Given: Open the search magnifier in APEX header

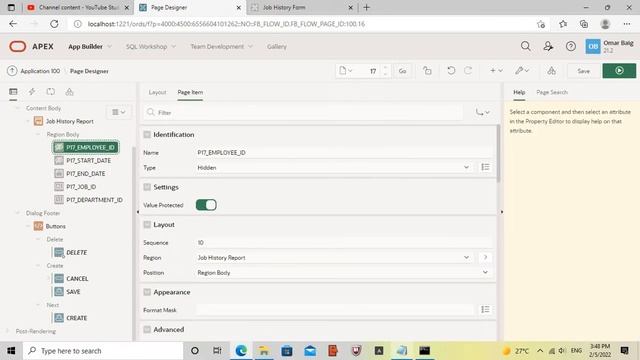Looking at the screenshot, I should click(526, 47).
